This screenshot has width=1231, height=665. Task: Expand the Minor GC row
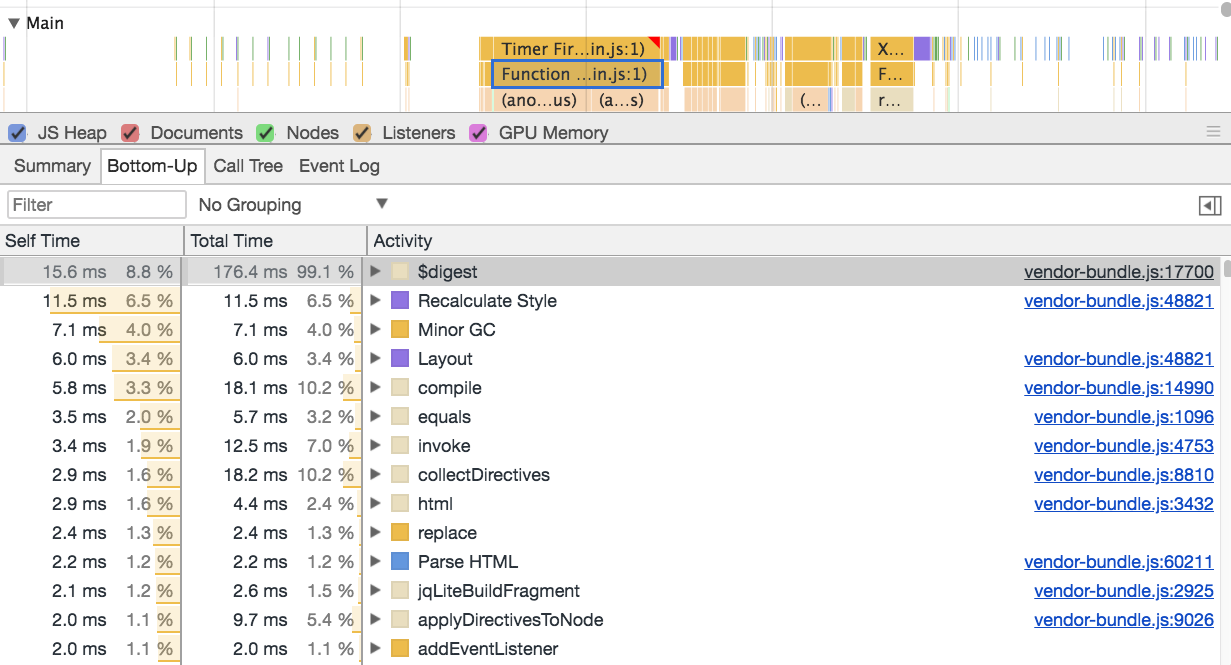375,330
